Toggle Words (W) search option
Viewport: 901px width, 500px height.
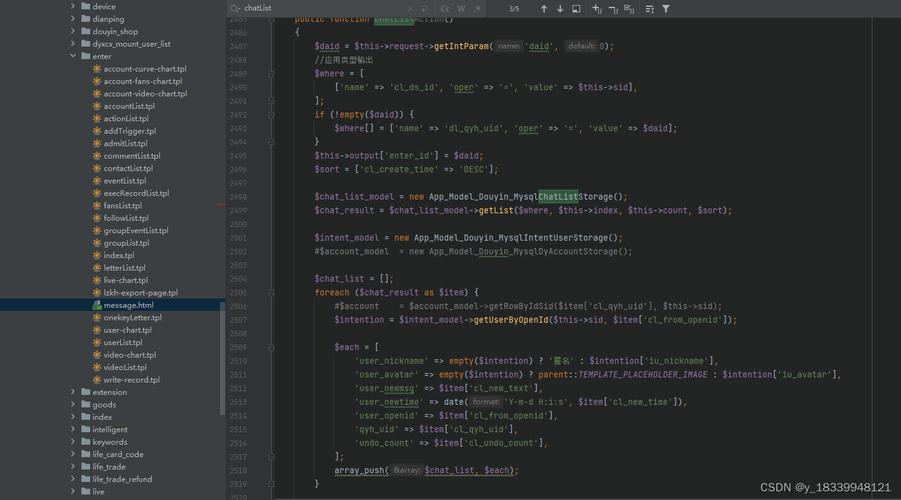pos(461,9)
